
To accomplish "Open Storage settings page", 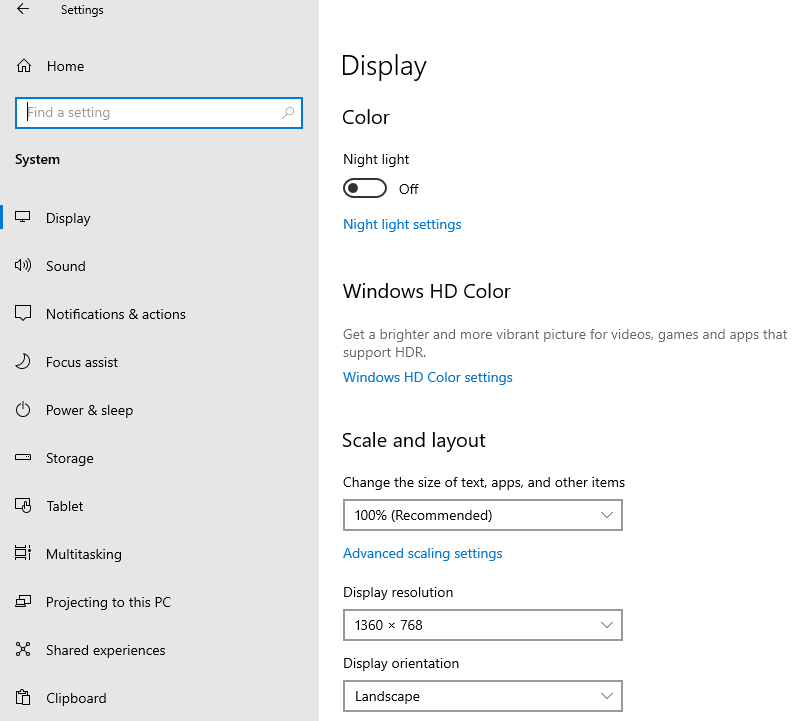I will [70, 458].
